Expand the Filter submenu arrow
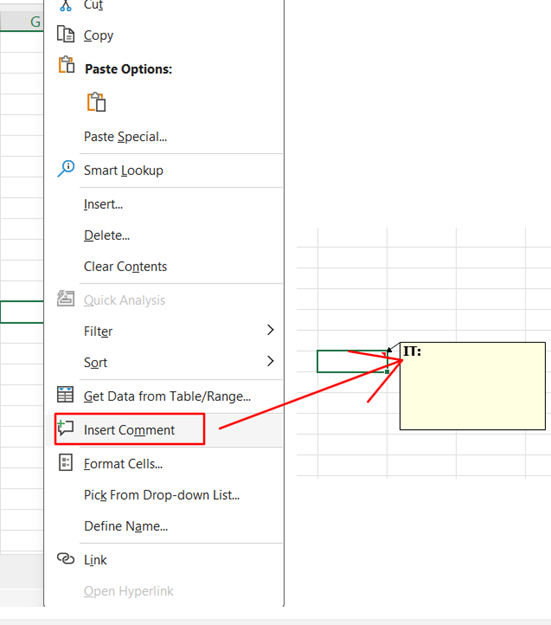Screen dimensions: 551x625 [x=270, y=330]
